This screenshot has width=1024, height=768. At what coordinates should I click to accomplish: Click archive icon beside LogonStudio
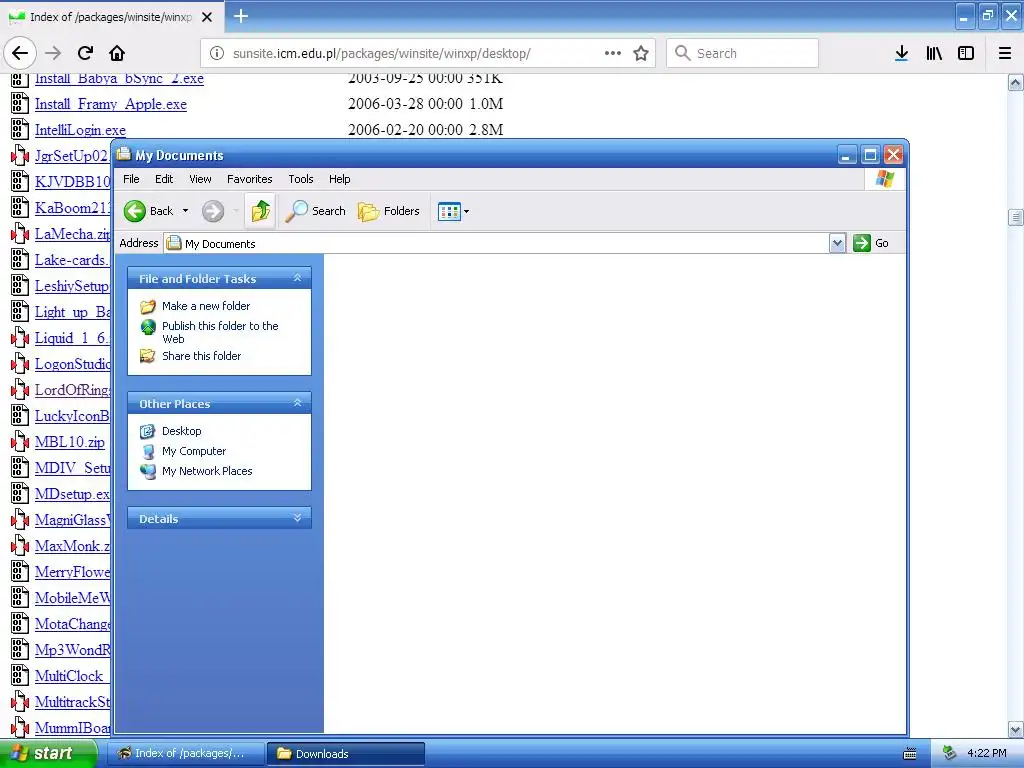[x=20, y=364]
